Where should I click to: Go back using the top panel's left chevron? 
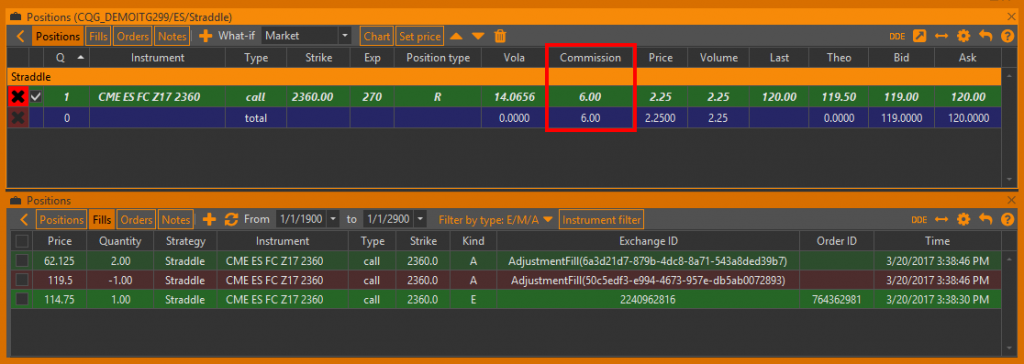[x=19, y=36]
